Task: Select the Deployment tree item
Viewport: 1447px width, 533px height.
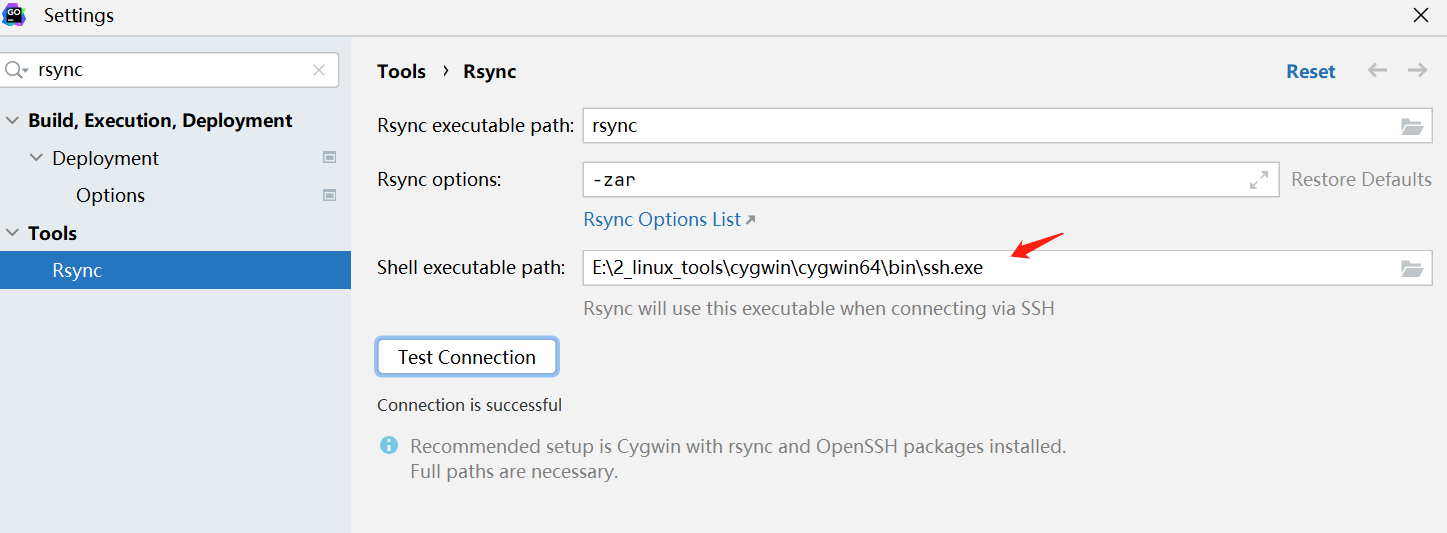Action: click(105, 158)
